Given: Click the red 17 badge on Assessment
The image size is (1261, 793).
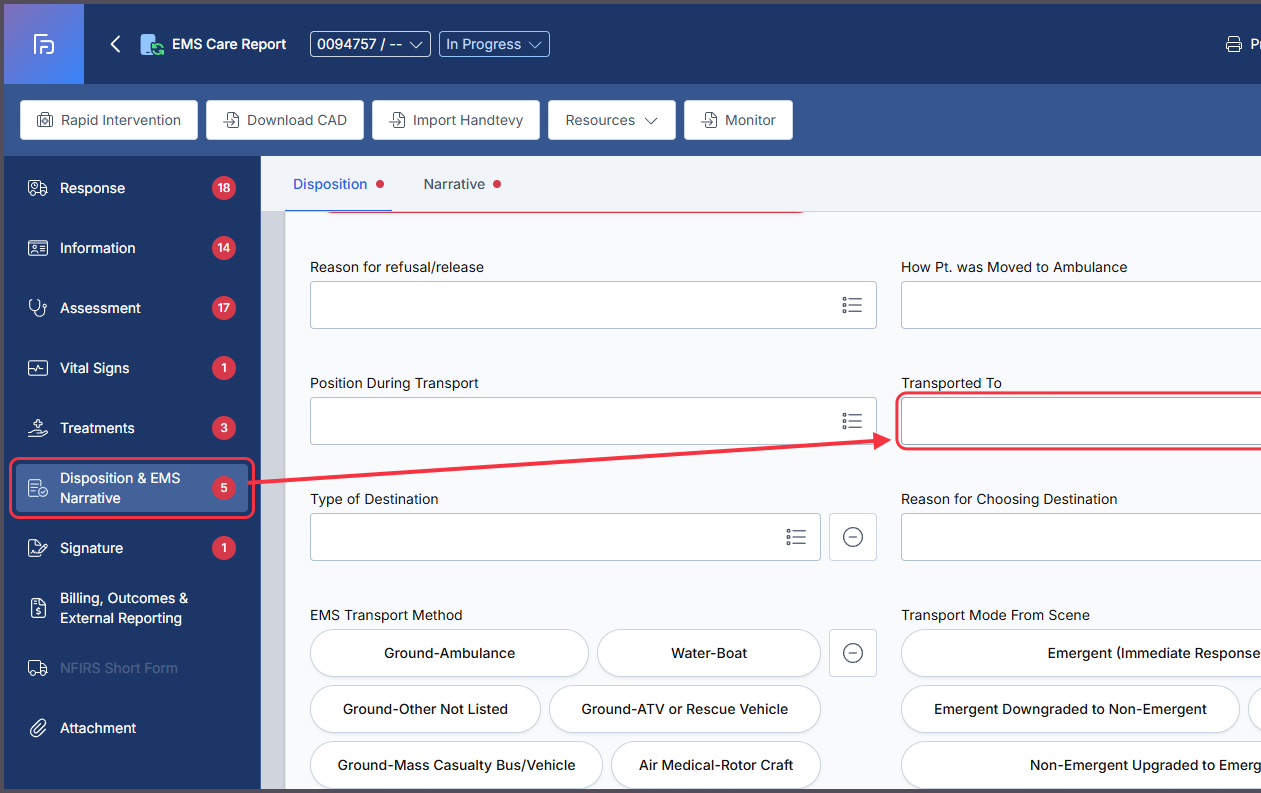Looking at the screenshot, I should tap(224, 308).
